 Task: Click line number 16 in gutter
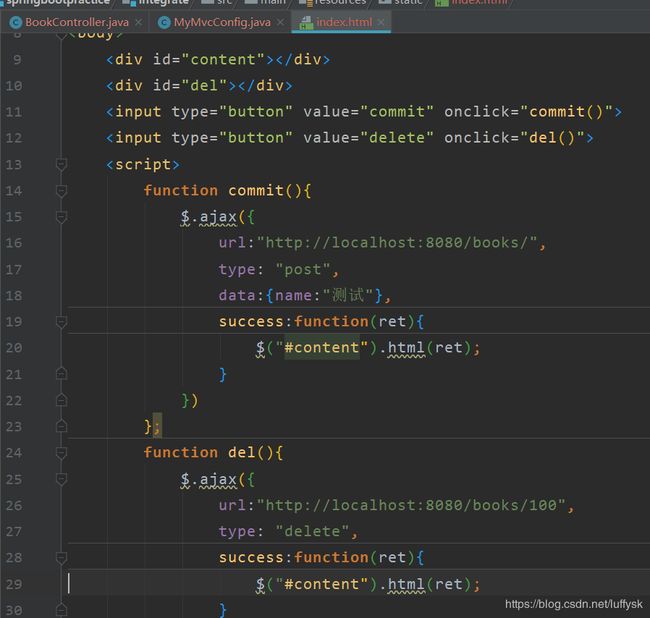click(x=14, y=243)
